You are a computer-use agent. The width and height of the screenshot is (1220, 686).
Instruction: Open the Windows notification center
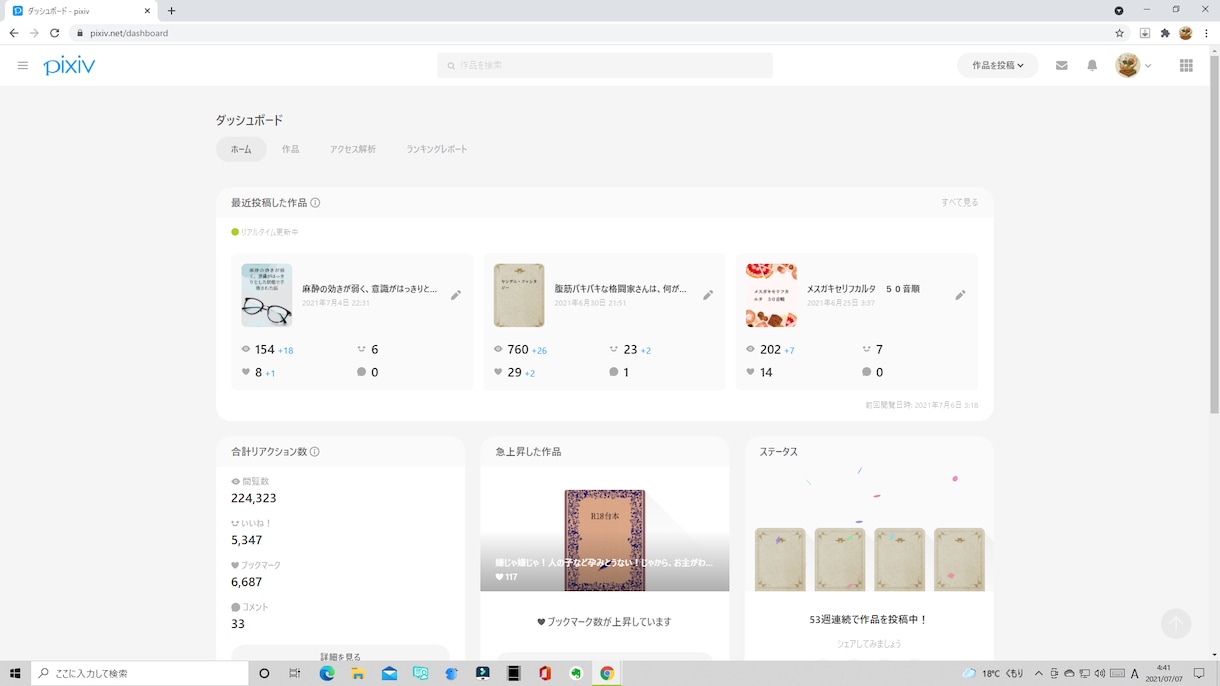(x=1199, y=674)
